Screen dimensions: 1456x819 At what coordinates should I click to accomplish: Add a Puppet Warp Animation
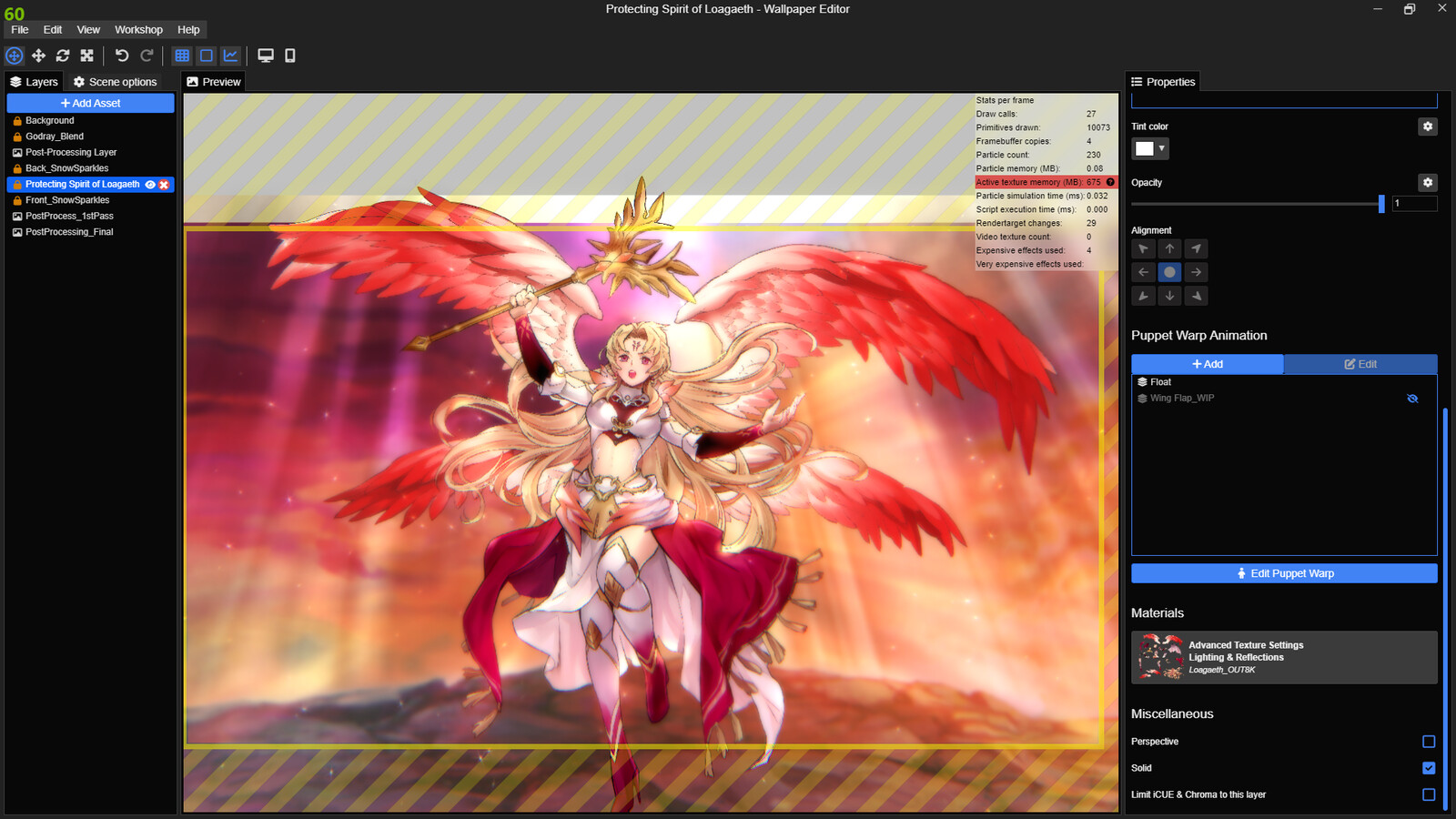click(x=1208, y=364)
